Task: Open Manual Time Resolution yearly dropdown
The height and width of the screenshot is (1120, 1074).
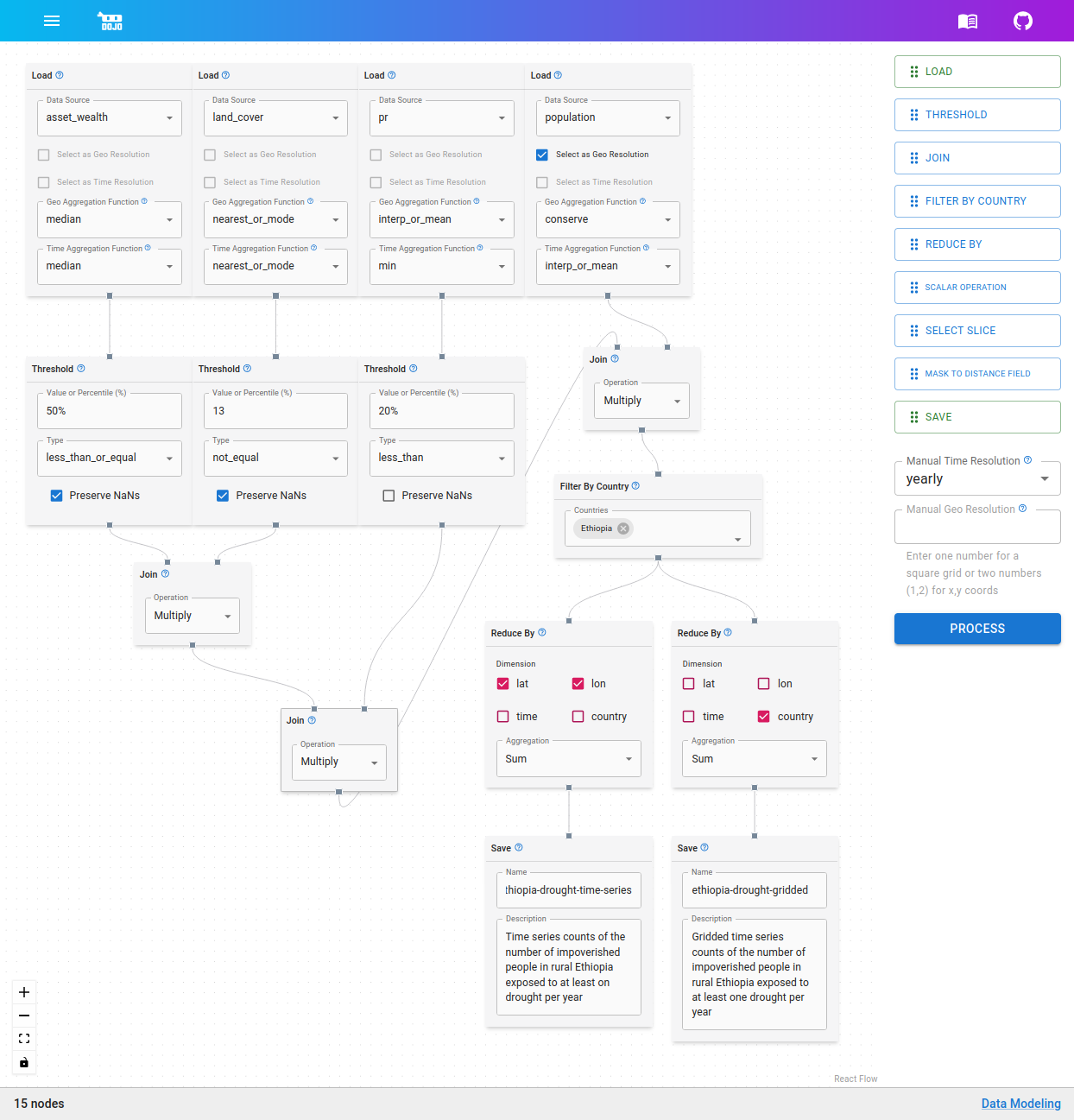Action: [977, 478]
